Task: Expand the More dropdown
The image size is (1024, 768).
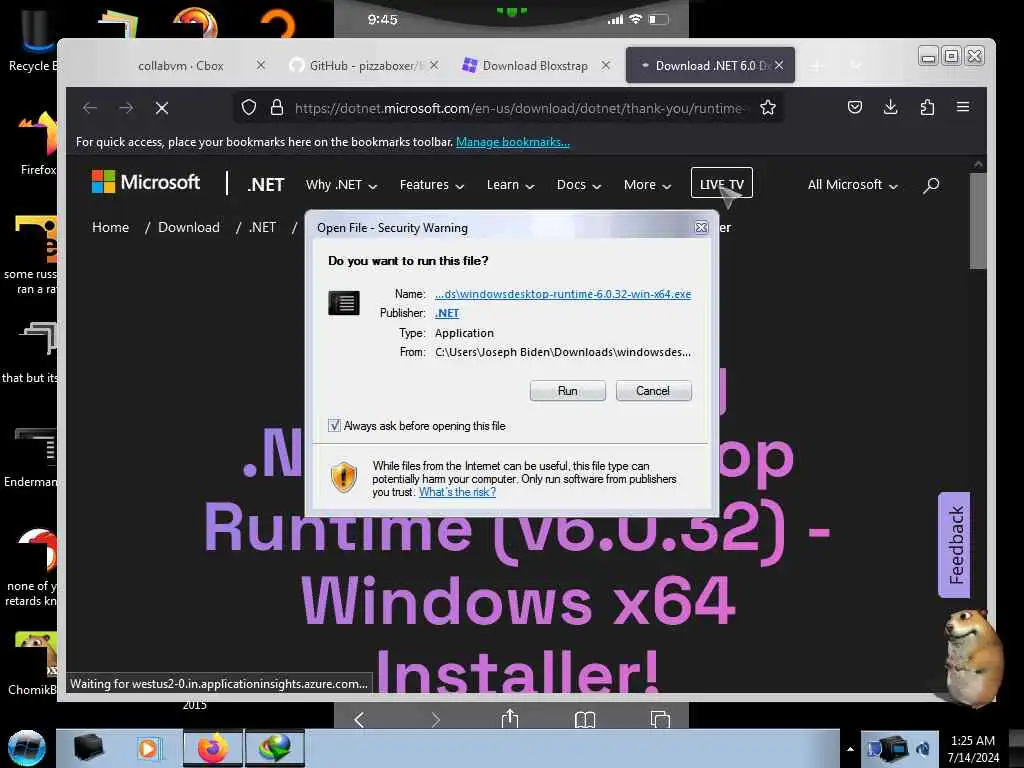Action: pos(647,185)
